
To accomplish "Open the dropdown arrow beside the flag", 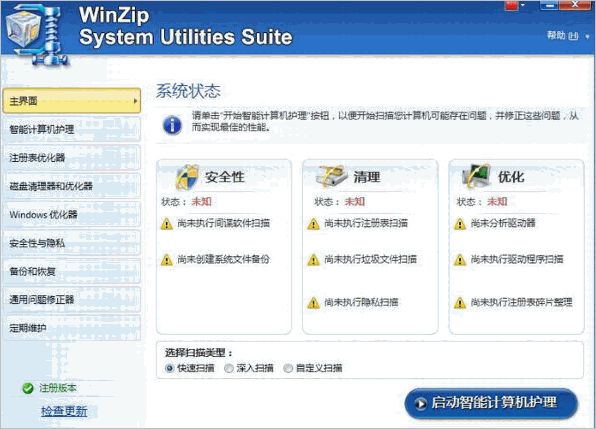I will pyautogui.click(x=523, y=5).
